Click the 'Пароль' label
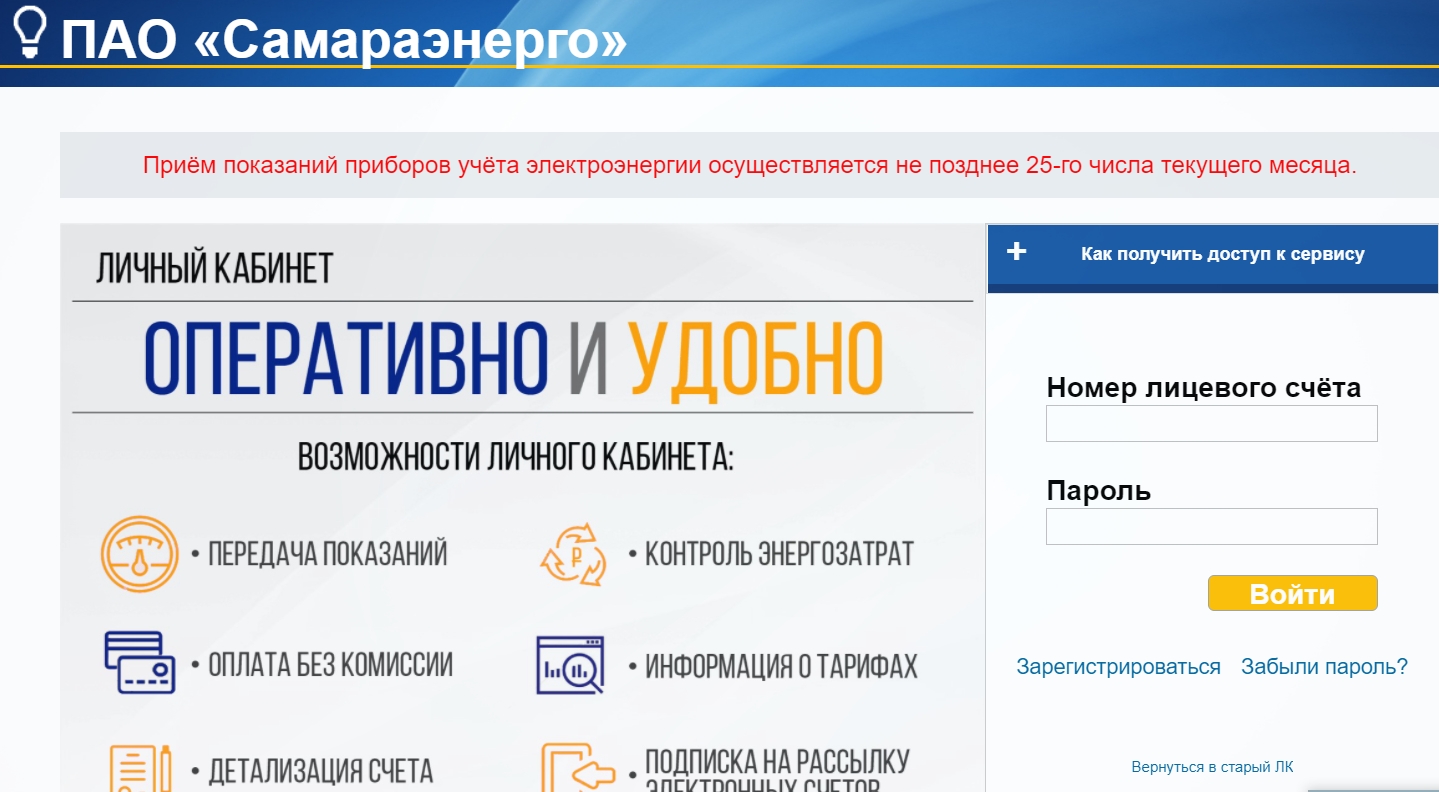 [1099, 491]
